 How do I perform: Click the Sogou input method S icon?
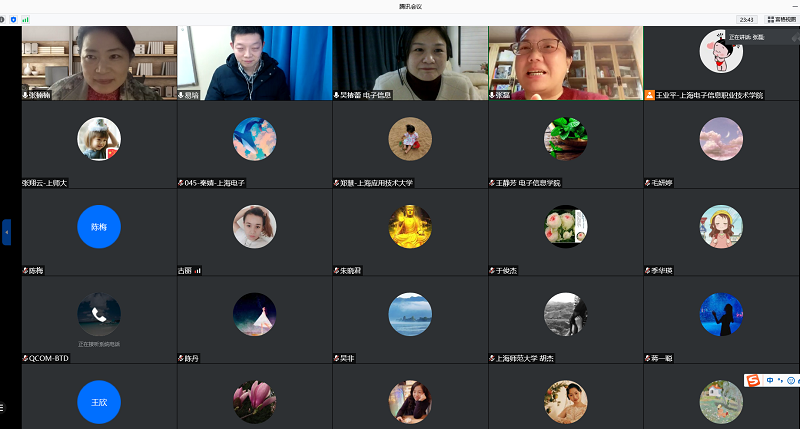click(x=753, y=380)
